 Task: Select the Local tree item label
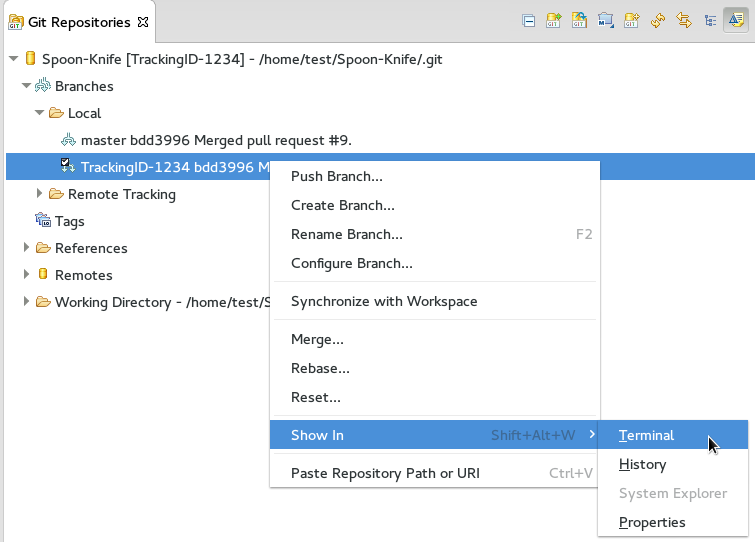(84, 113)
